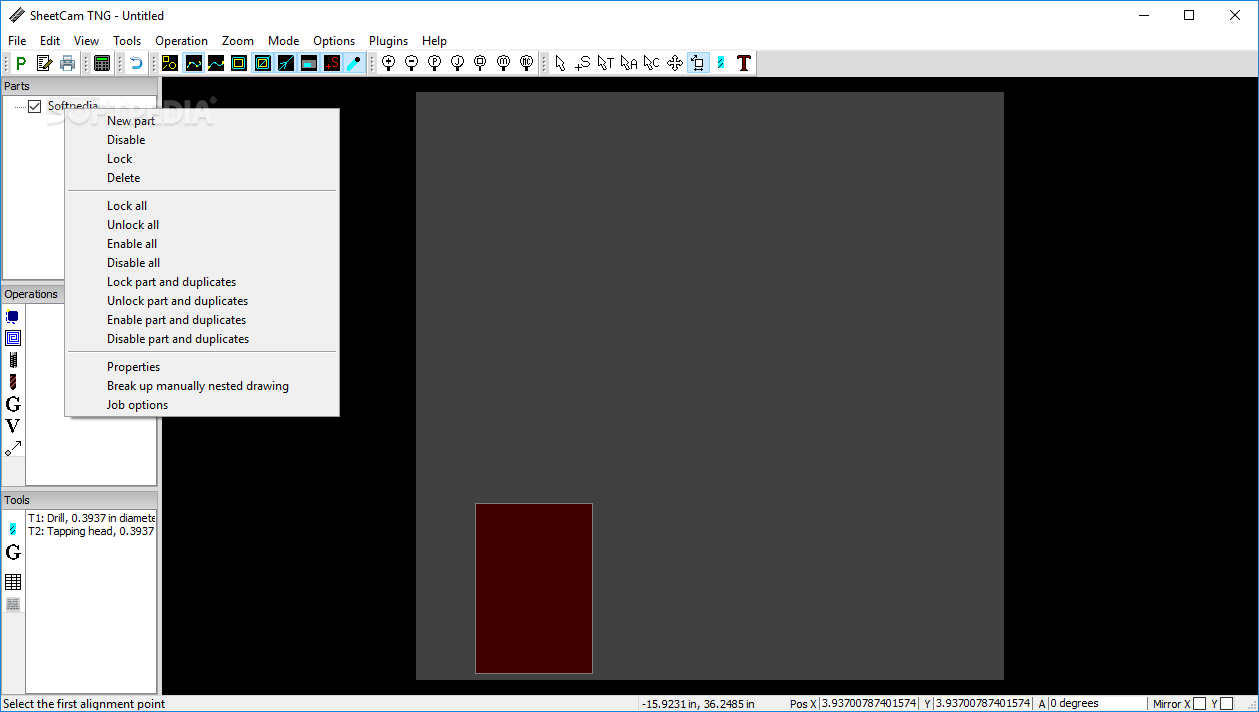The width and height of the screenshot is (1259, 712).
Task: Click the G icon in Operations panel
Action: click(13, 404)
